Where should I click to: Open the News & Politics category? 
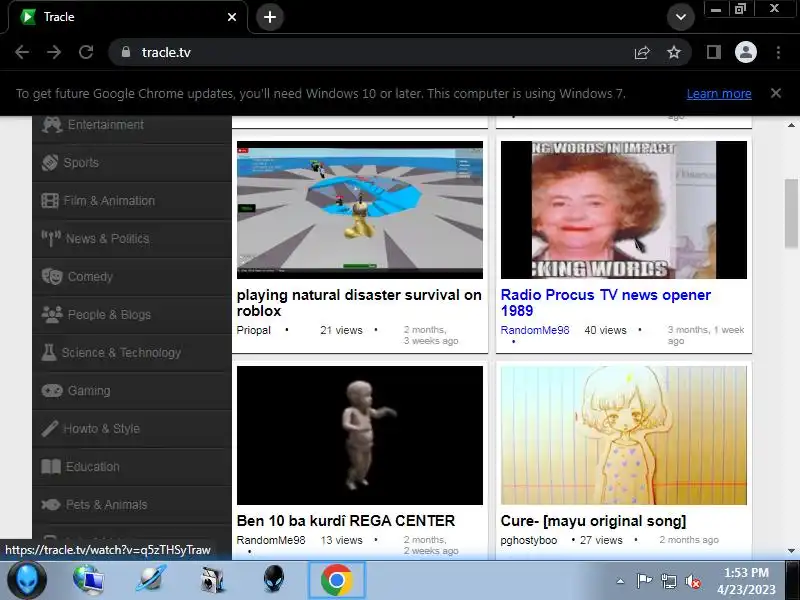coord(132,238)
